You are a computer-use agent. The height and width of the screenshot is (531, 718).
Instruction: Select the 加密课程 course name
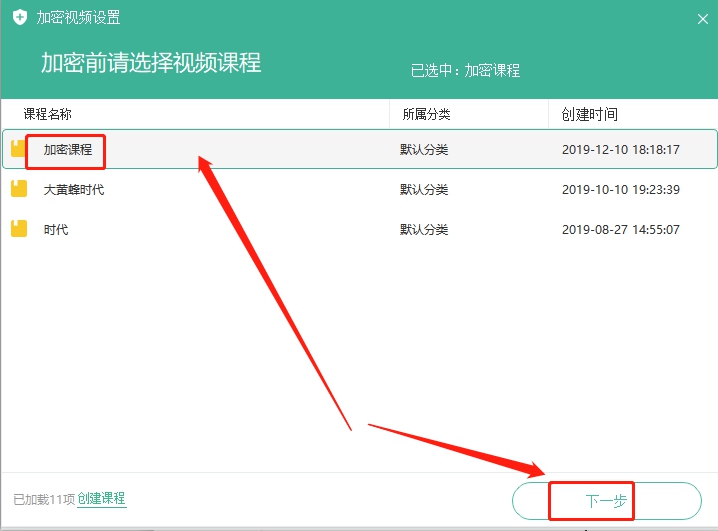[x=67, y=150]
